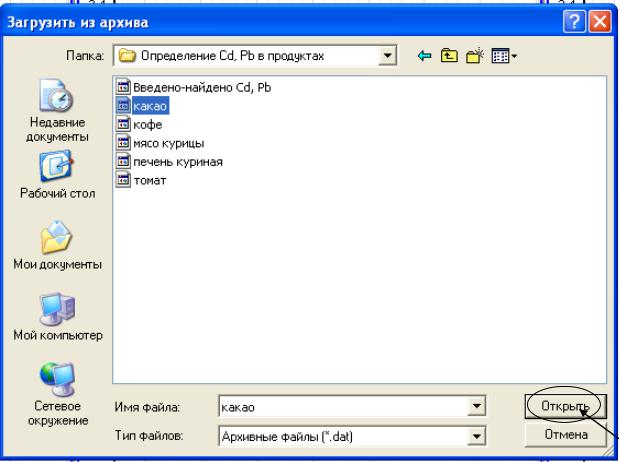Click the Имя файла text field
620x462 pixels.
pos(343,407)
